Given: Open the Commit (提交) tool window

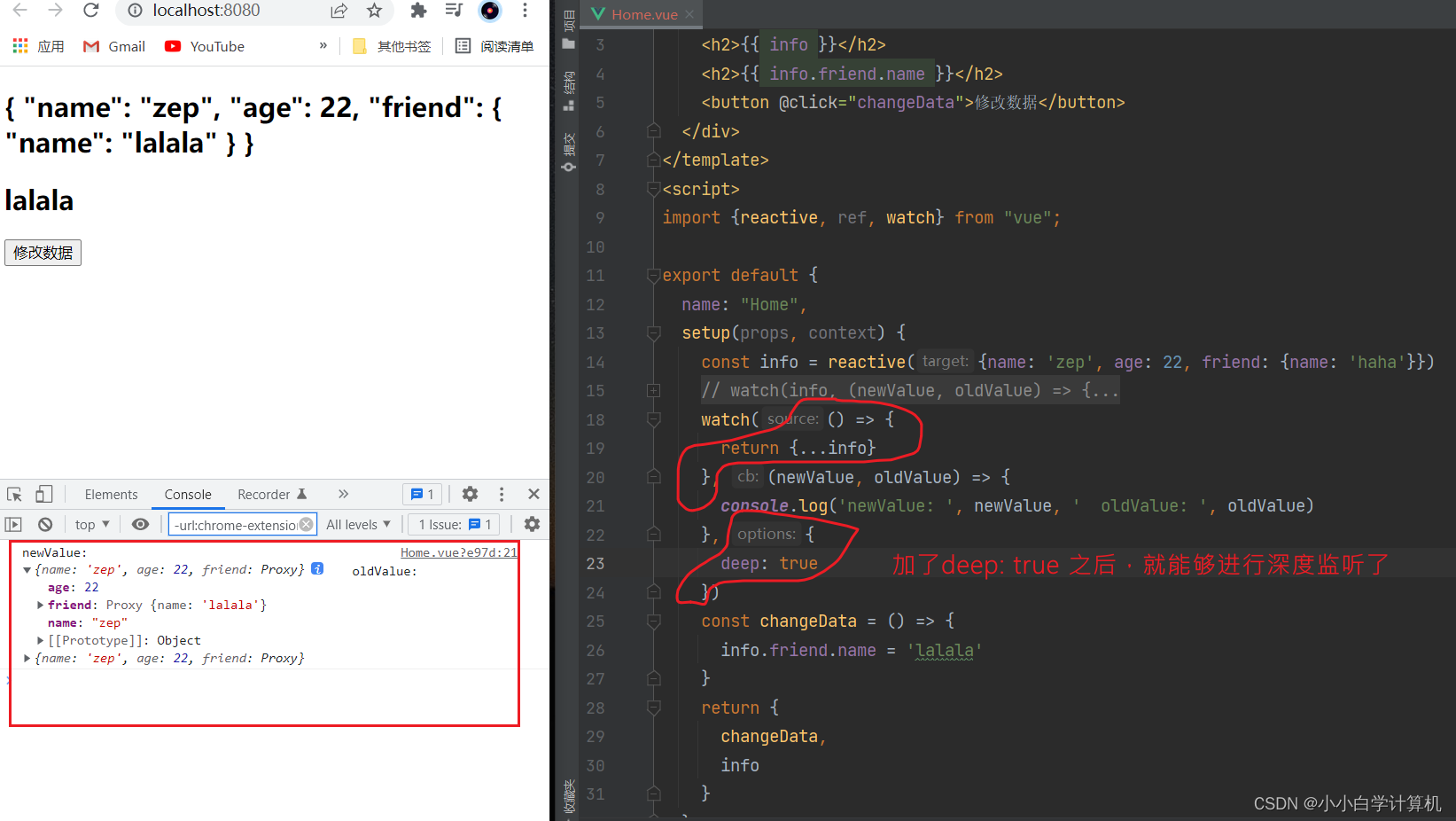Looking at the screenshot, I should [x=568, y=152].
